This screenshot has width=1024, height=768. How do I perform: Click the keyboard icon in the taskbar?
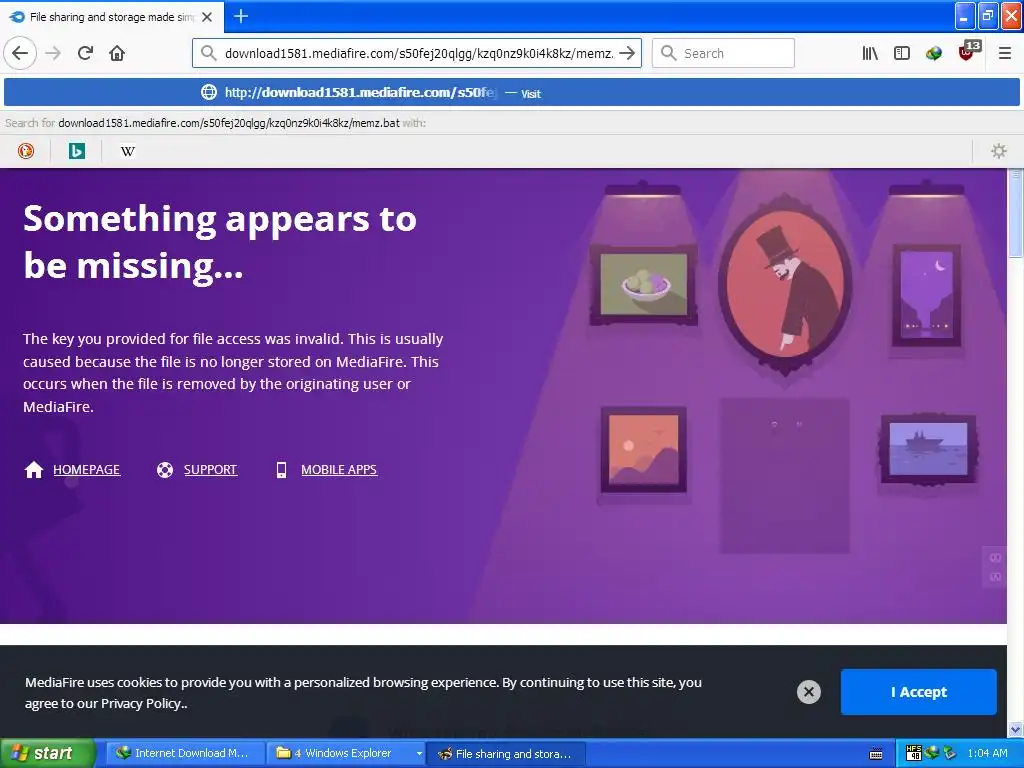click(x=876, y=754)
